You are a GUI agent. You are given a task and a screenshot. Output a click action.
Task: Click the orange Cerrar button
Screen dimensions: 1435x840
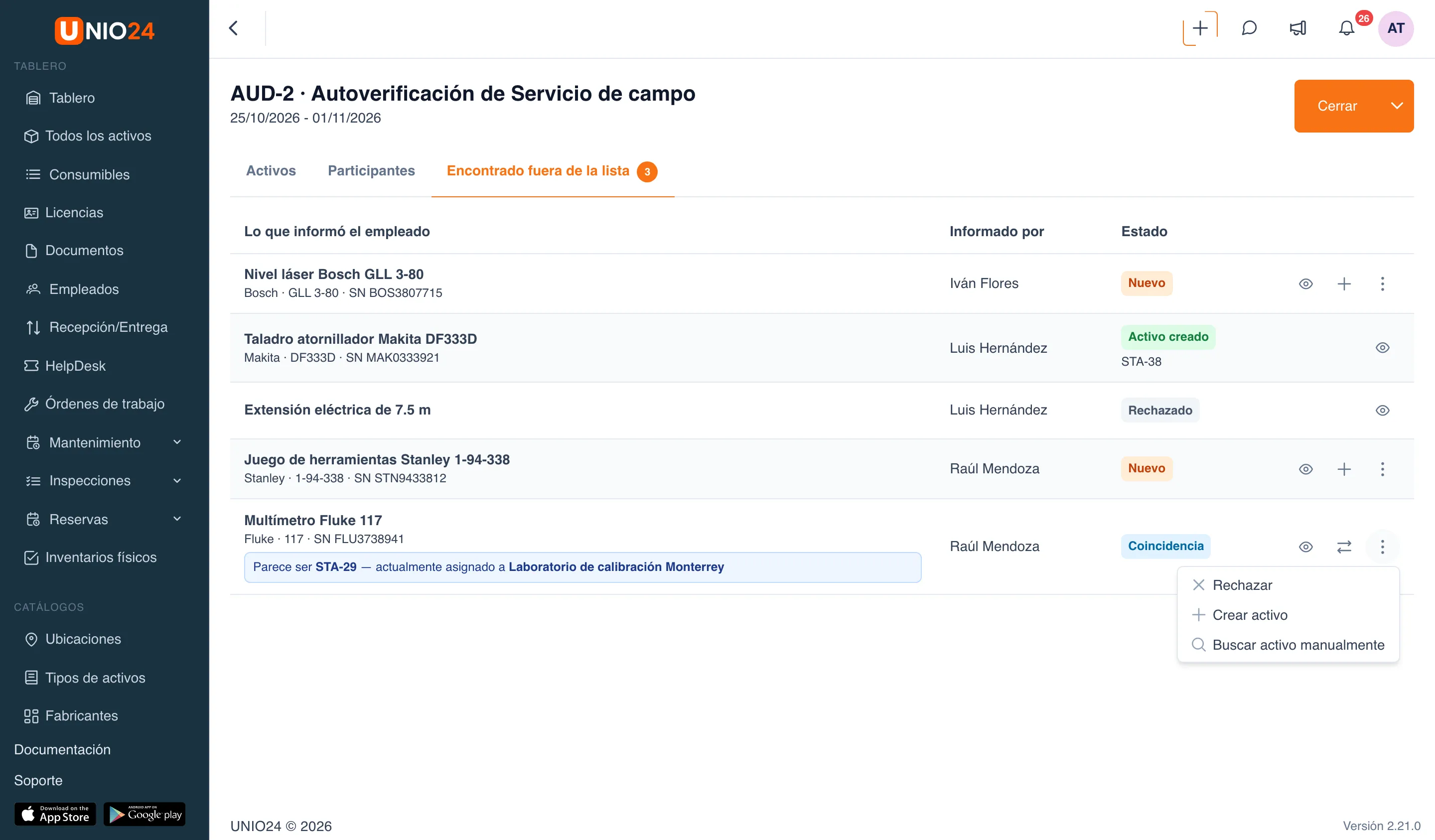1337,106
